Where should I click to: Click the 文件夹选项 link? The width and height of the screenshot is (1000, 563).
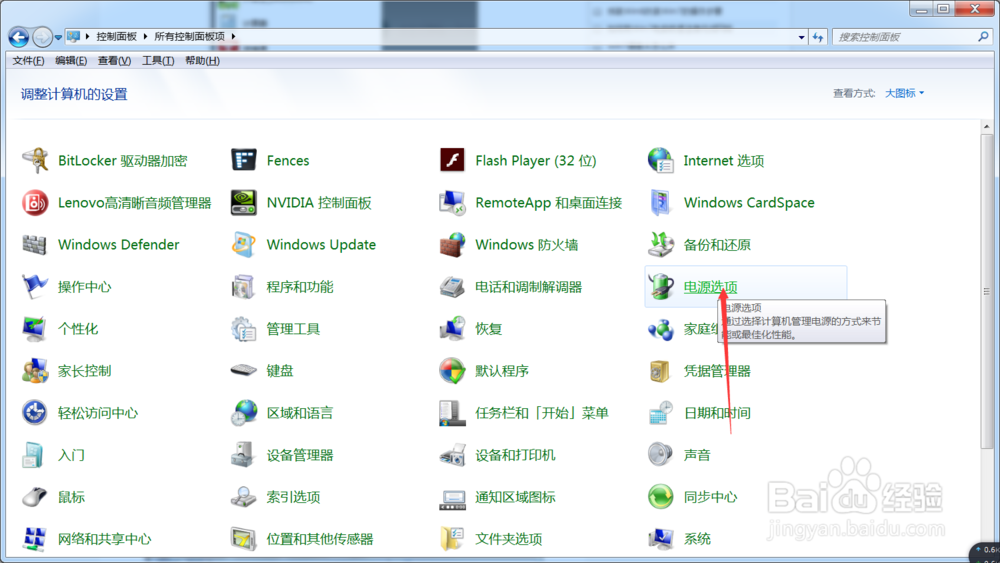point(508,539)
